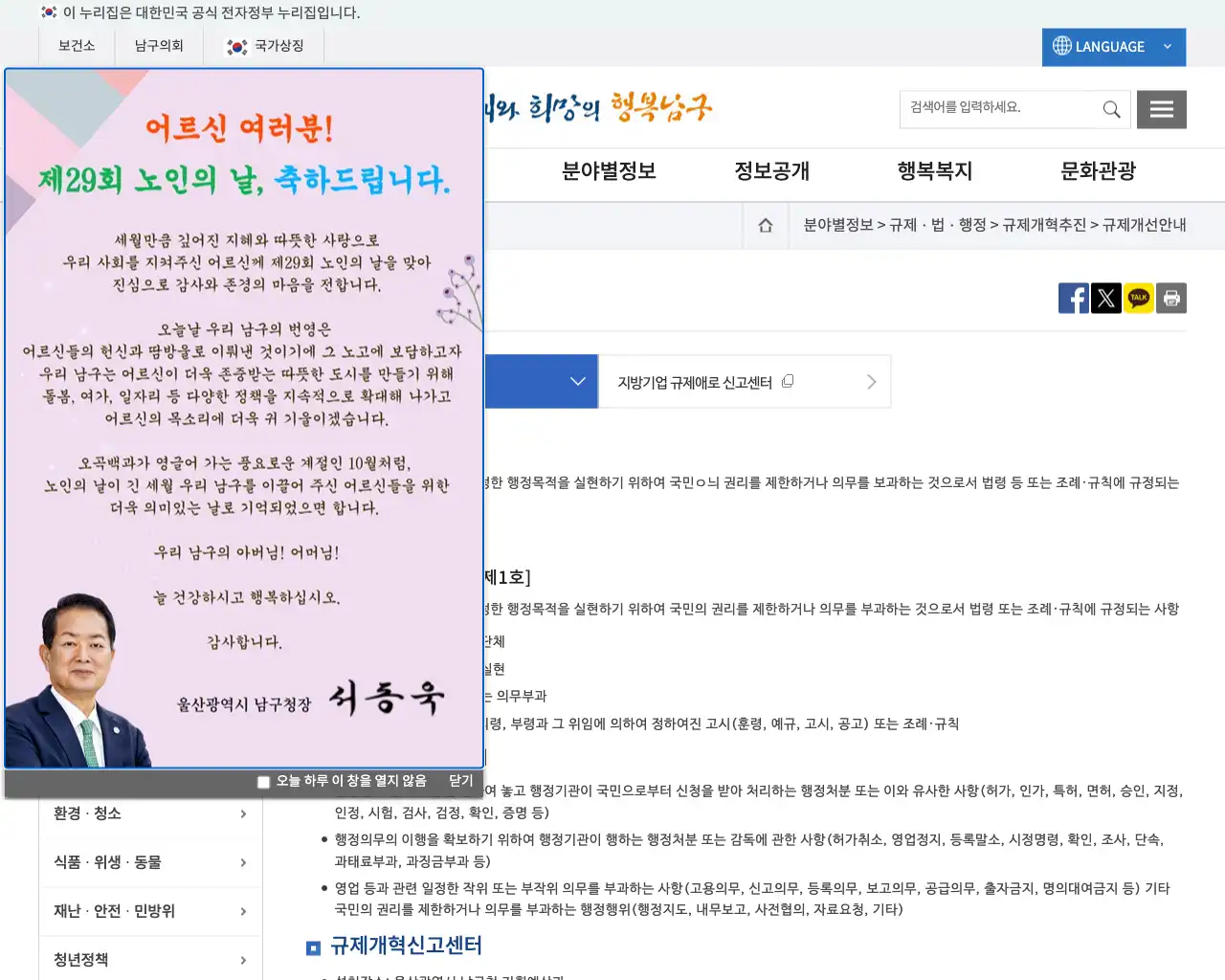Expand the blue tab dropdown chevron
This screenshot has height=980, width=1225.
point(578,381)
